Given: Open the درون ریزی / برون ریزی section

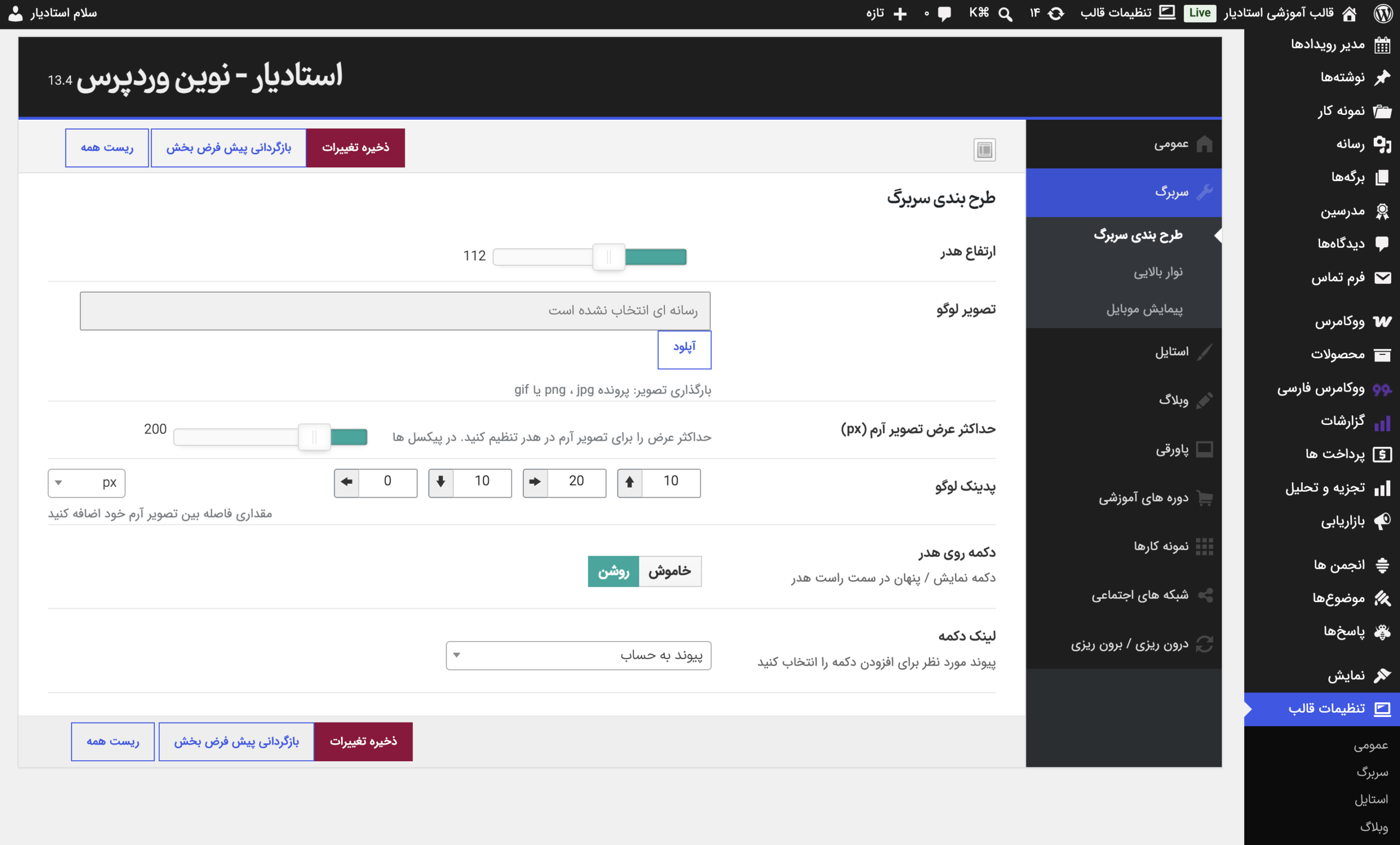Looking at the screenshot, I should (x=1123, y=644).
